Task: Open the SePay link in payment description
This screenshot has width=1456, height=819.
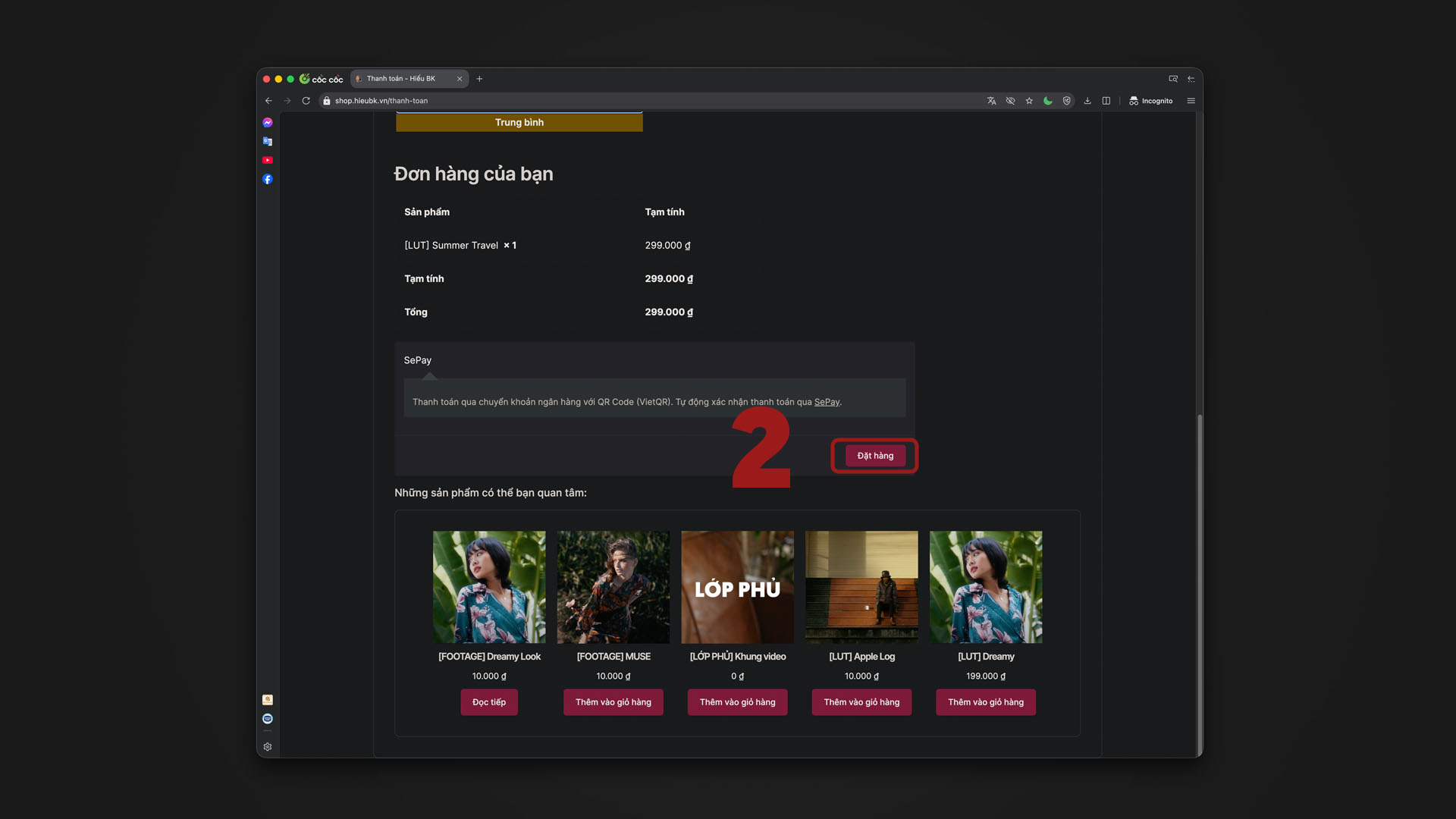Action: (827, 402)
